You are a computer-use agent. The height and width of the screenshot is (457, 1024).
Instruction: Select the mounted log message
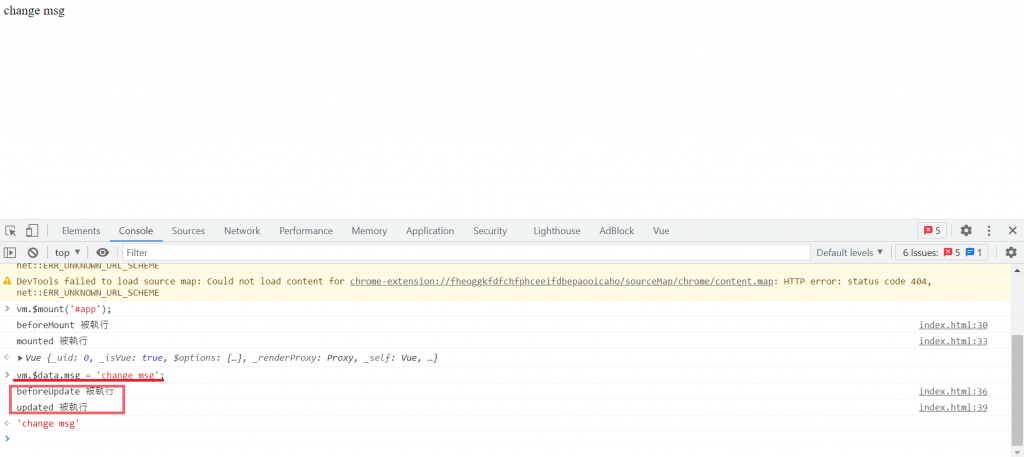coord(52,341)
